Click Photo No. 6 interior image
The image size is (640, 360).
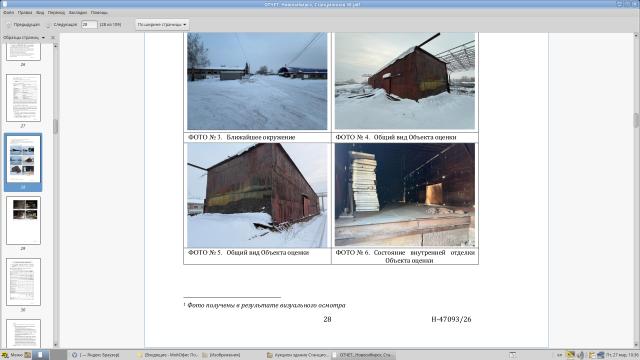pyautogui.click(x=405, y=195)
